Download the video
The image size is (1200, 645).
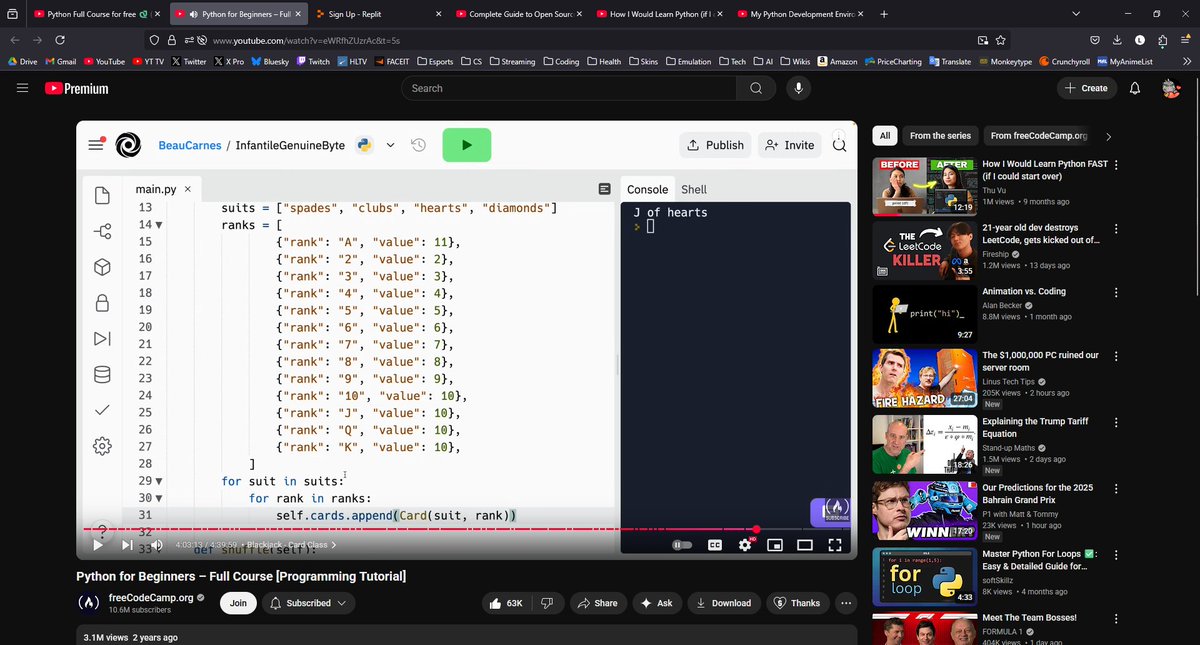tap(723, 603)
